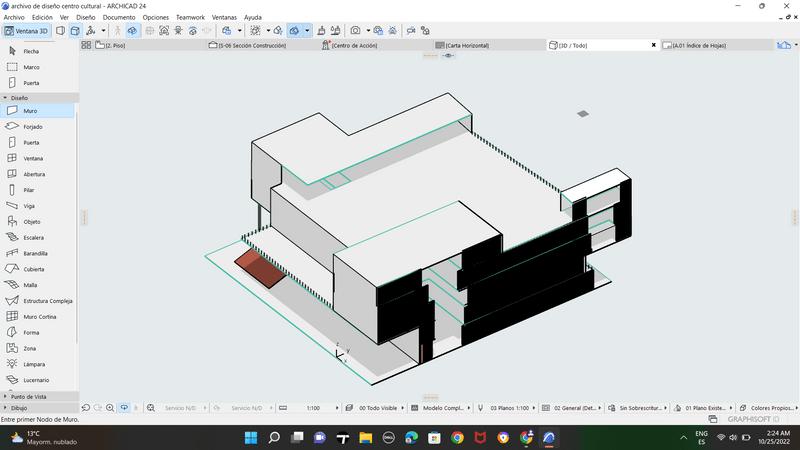Click the 1:100 scale selector
This screenshot has height=450, width=800.
point(313,408)
